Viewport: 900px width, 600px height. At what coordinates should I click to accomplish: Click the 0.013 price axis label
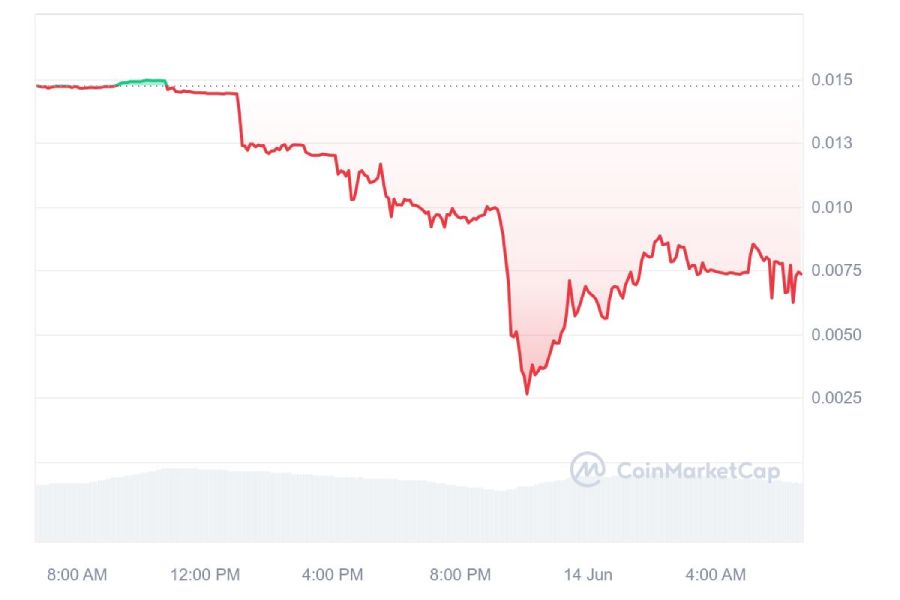click(831, 143)
